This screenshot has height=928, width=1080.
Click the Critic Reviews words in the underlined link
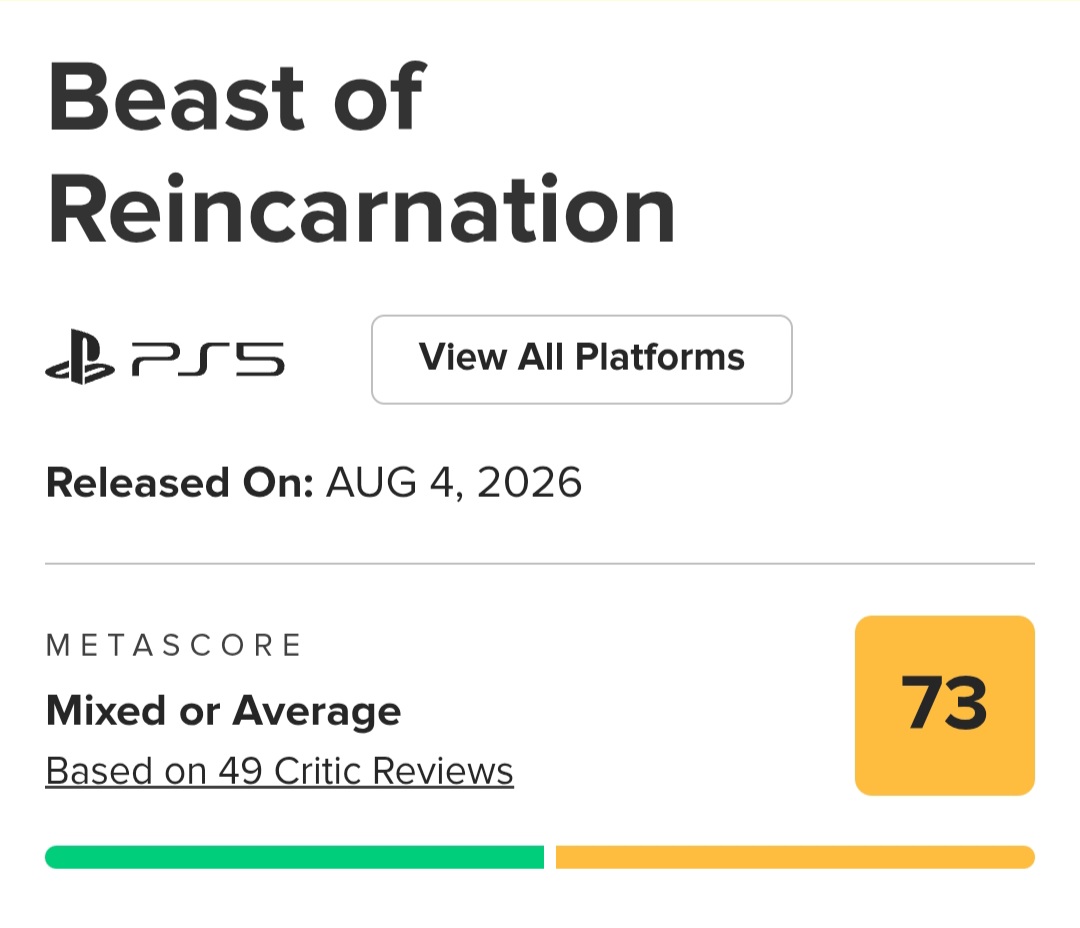point(394,770)
